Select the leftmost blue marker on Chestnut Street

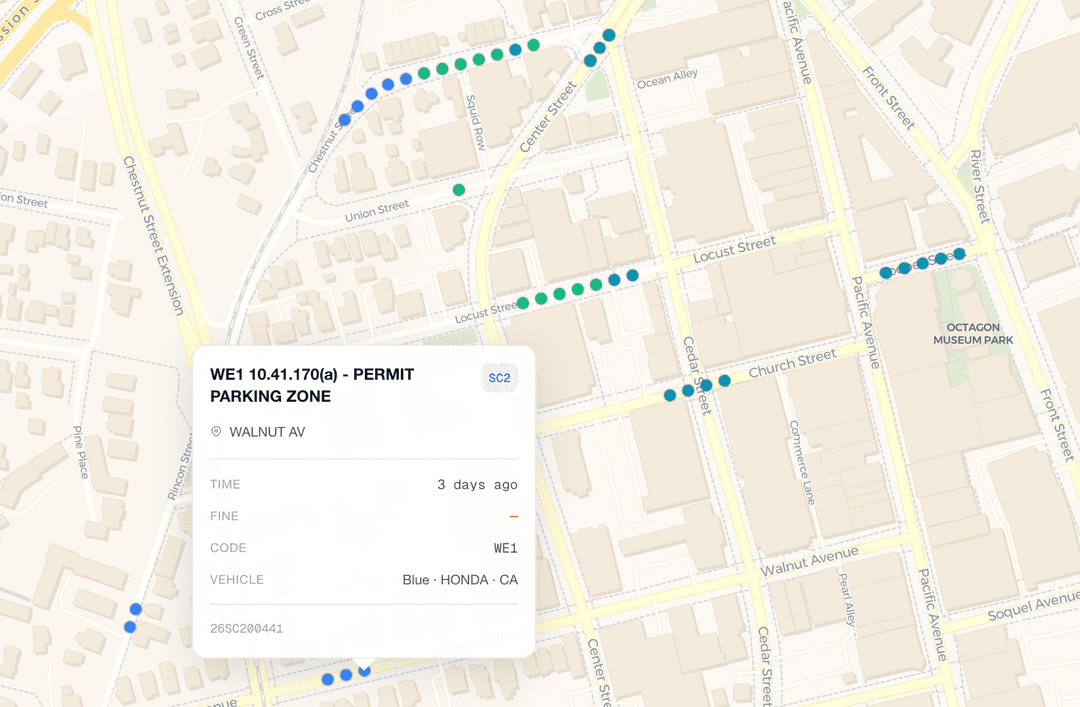pyautogui.click(x=345, y=119)
